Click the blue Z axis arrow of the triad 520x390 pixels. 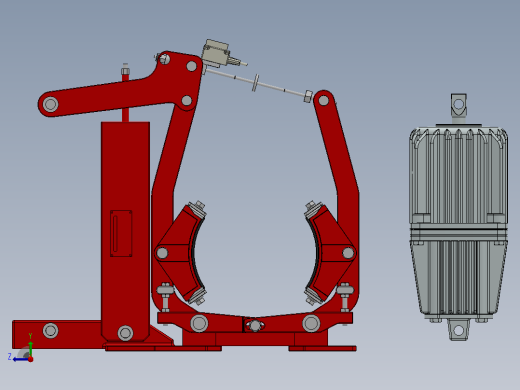(20, 359)
